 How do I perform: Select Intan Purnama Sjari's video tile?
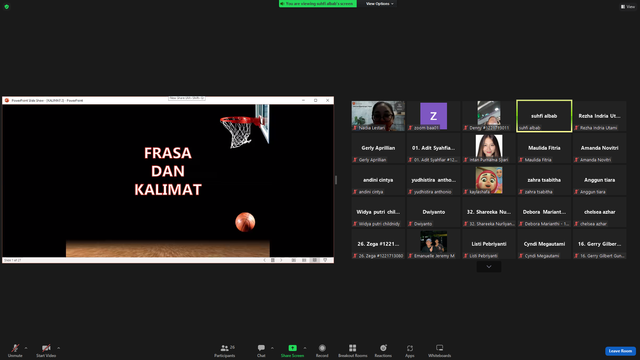coord(489,148)
